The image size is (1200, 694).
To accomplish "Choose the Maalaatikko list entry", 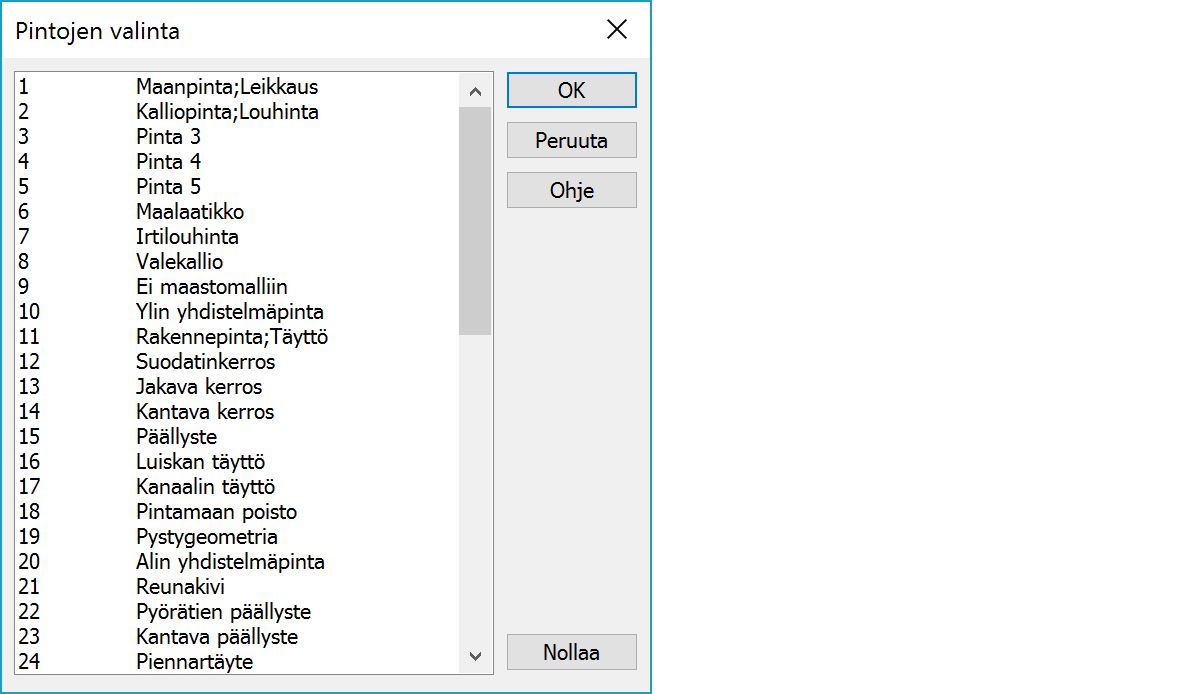I will pyautogui.click(x=190, y=212).
